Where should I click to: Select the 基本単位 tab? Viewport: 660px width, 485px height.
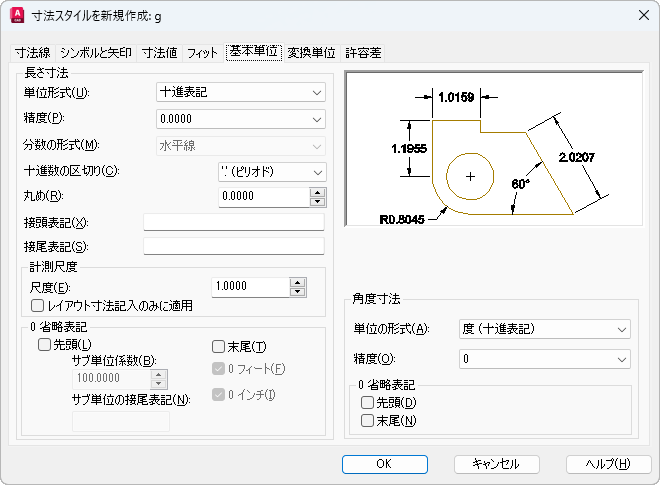click(x=254, y=52)
